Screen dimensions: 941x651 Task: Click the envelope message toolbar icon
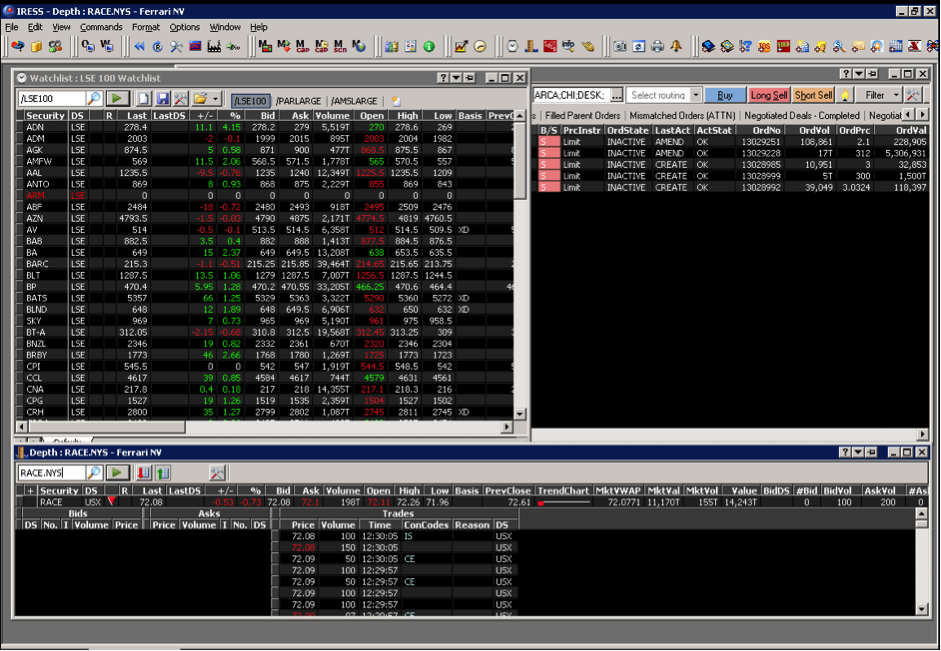click(858, 46)
